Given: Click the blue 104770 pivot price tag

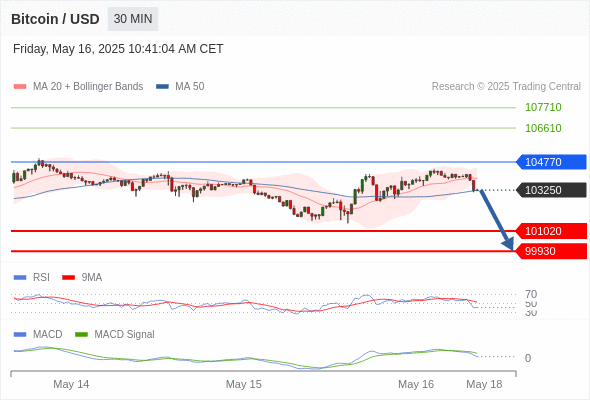Looking at the screenshot, I should click(551, 162).
